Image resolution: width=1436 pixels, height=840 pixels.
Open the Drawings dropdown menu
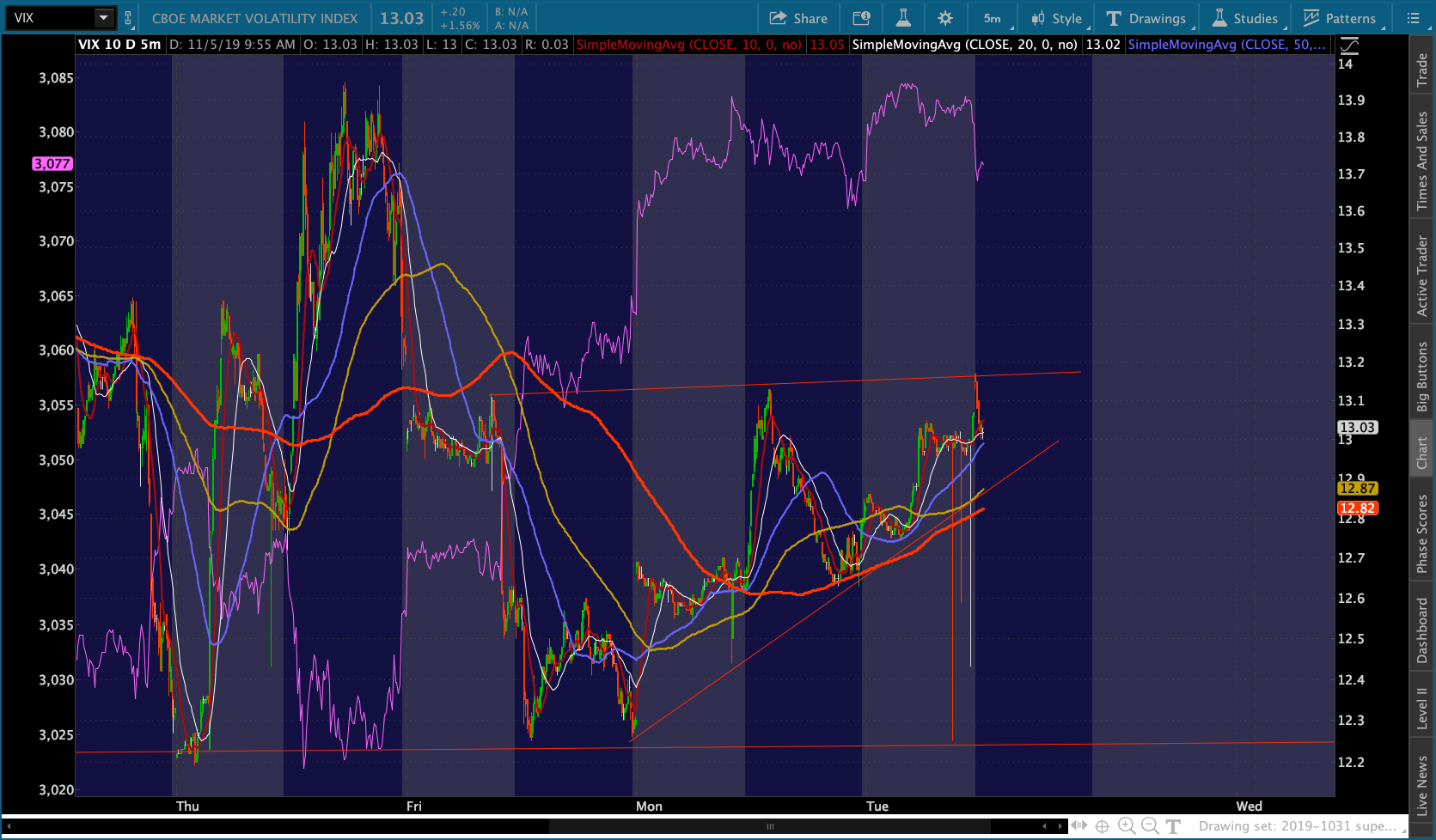[1147, 18]
